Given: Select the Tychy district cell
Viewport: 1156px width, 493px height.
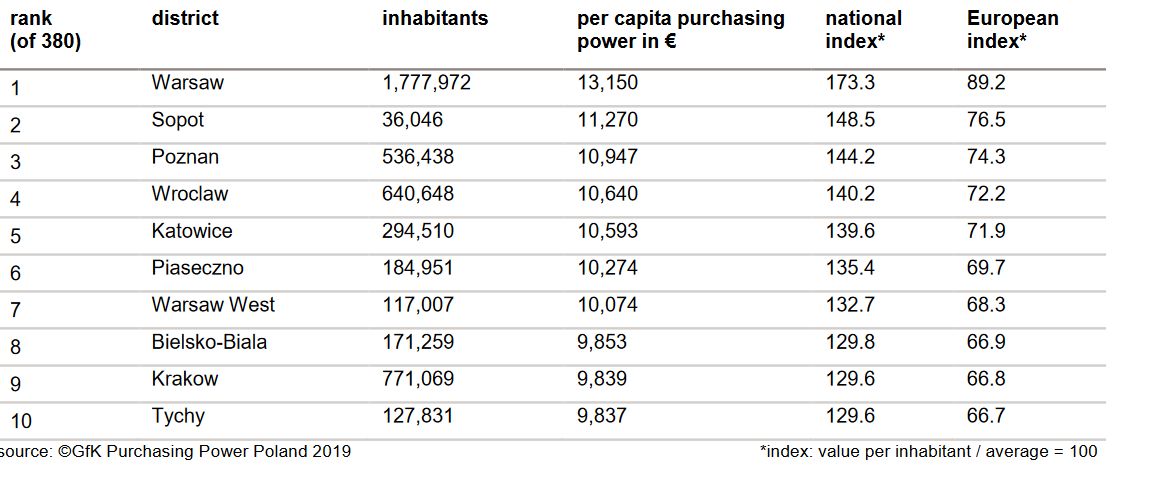Looking at the screenshot, I should (x=178, y=416).
